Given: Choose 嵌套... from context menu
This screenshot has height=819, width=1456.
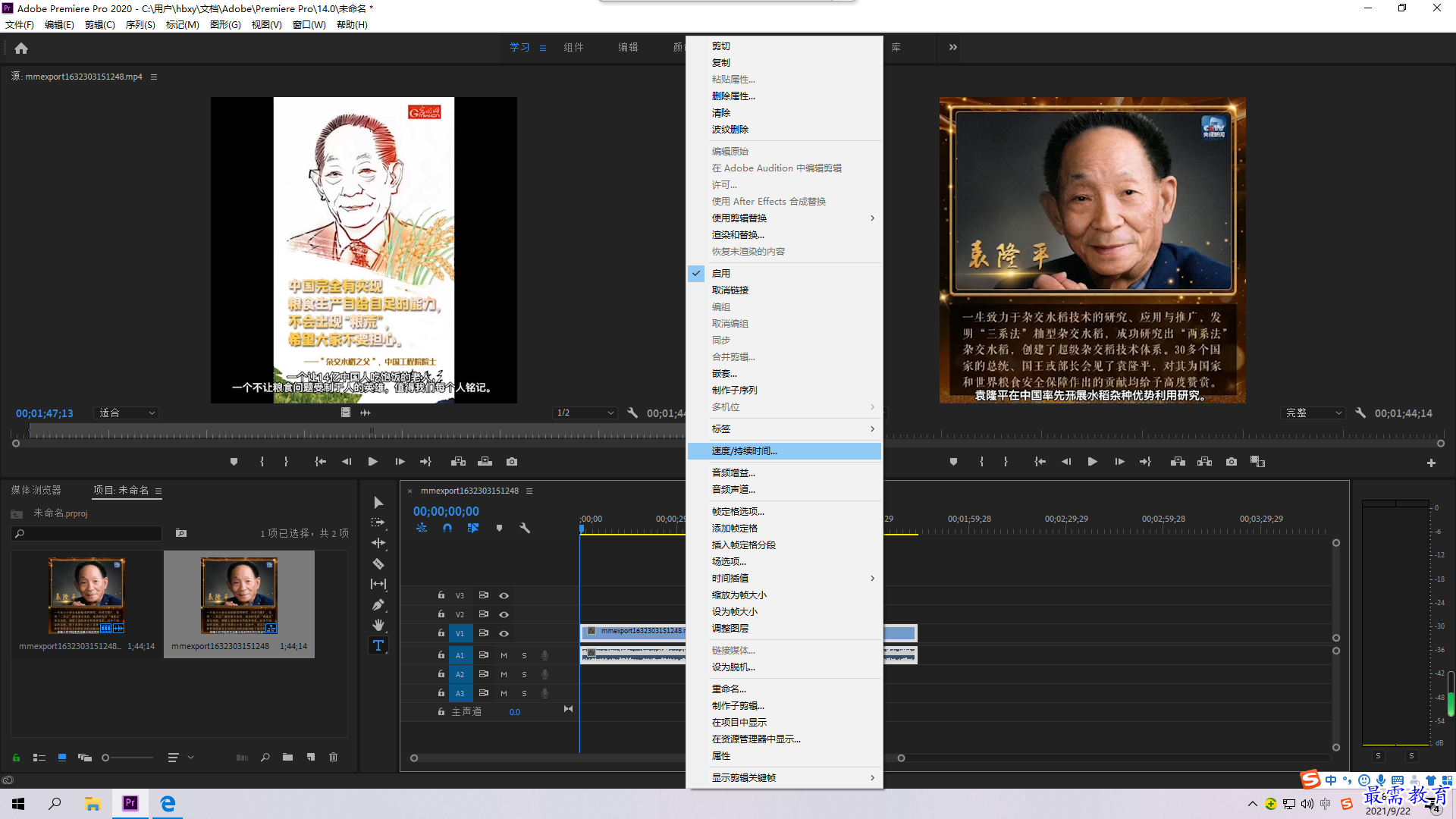Looking at the screenshot, I should pos(784,373).
